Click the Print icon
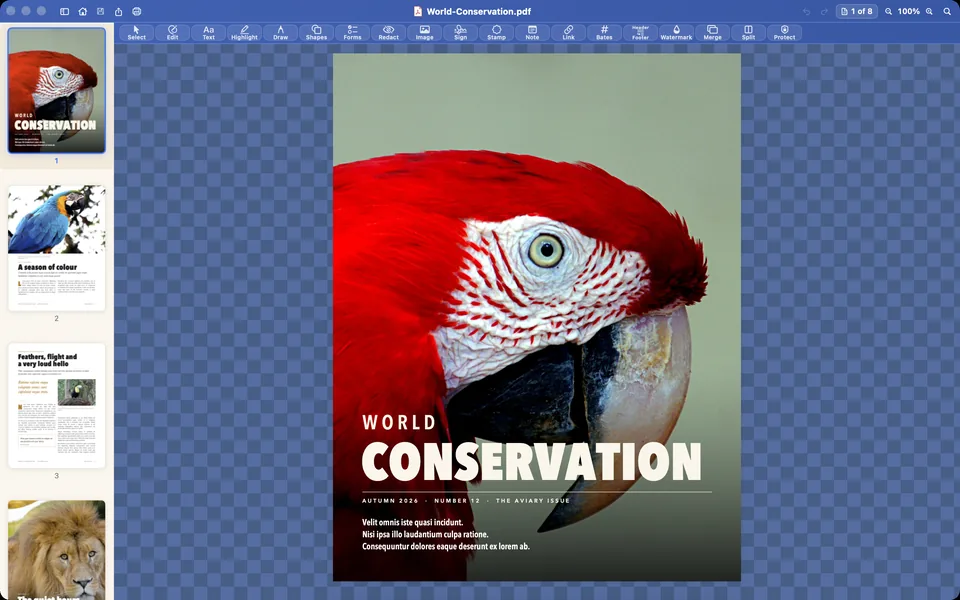 point(137,11)
